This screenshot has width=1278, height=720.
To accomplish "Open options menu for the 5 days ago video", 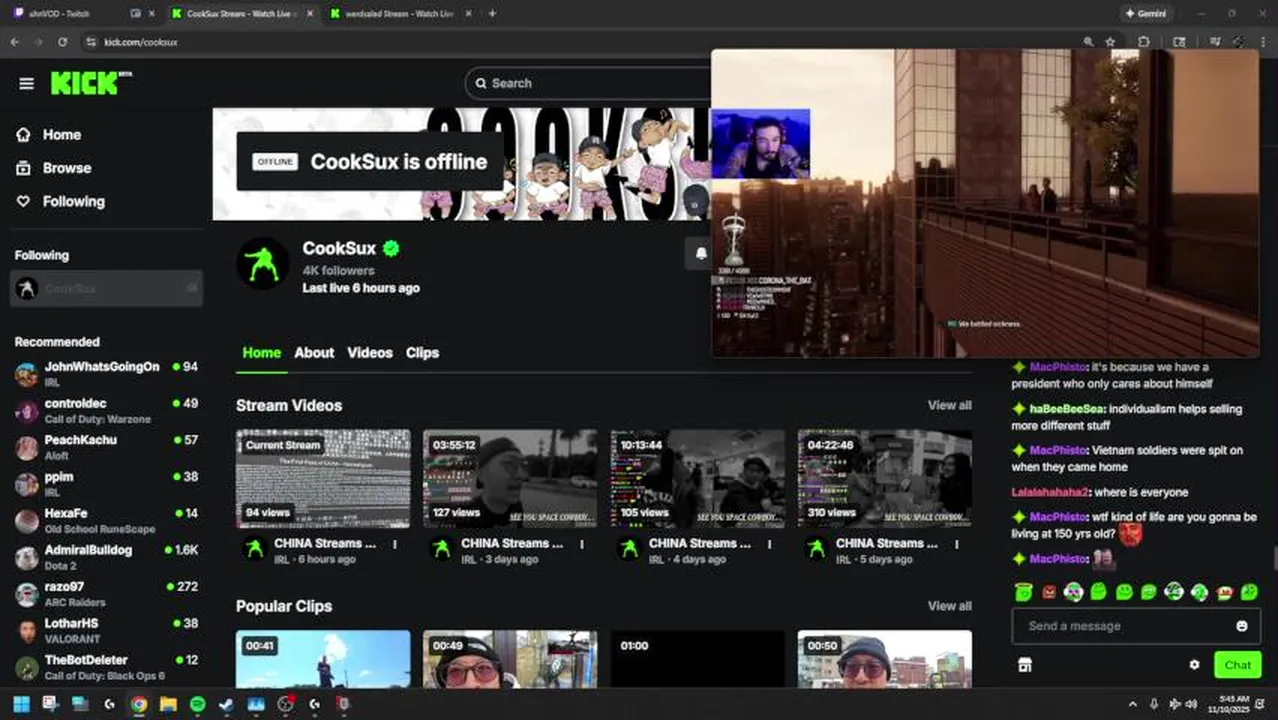I will coord(957,544).
